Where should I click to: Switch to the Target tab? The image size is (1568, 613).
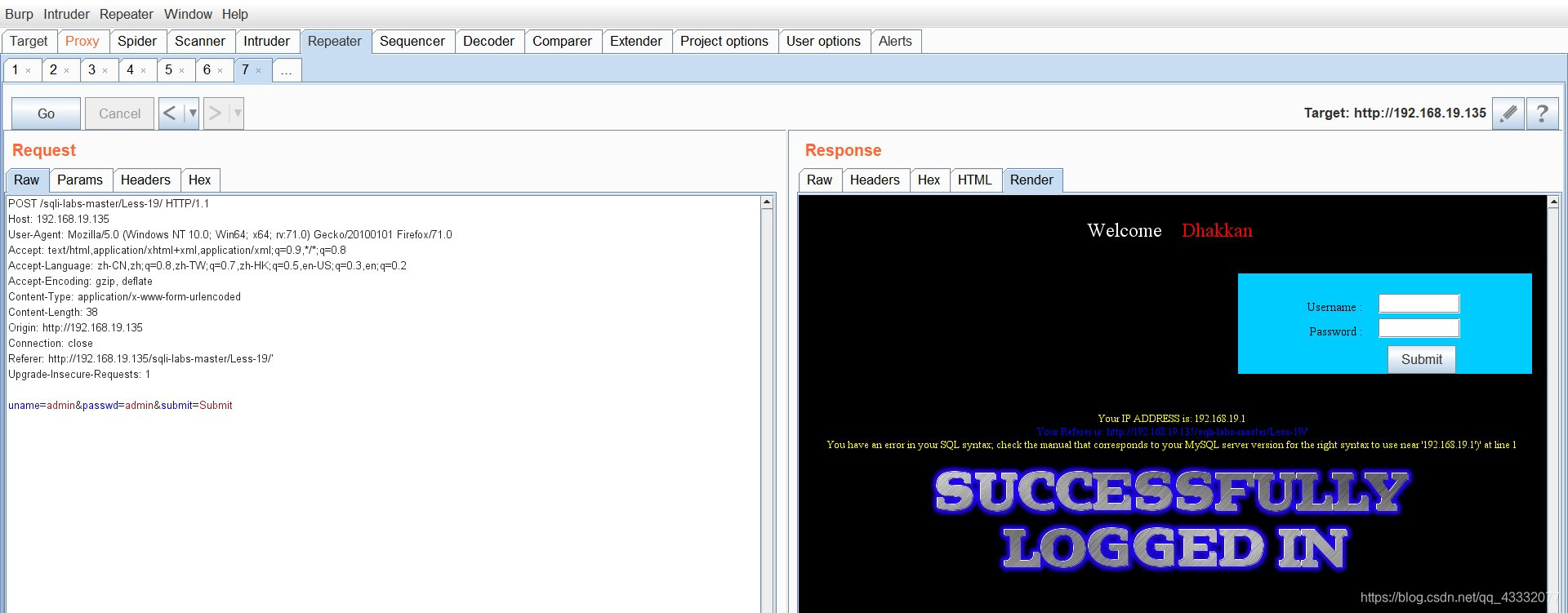coord(29,42)
